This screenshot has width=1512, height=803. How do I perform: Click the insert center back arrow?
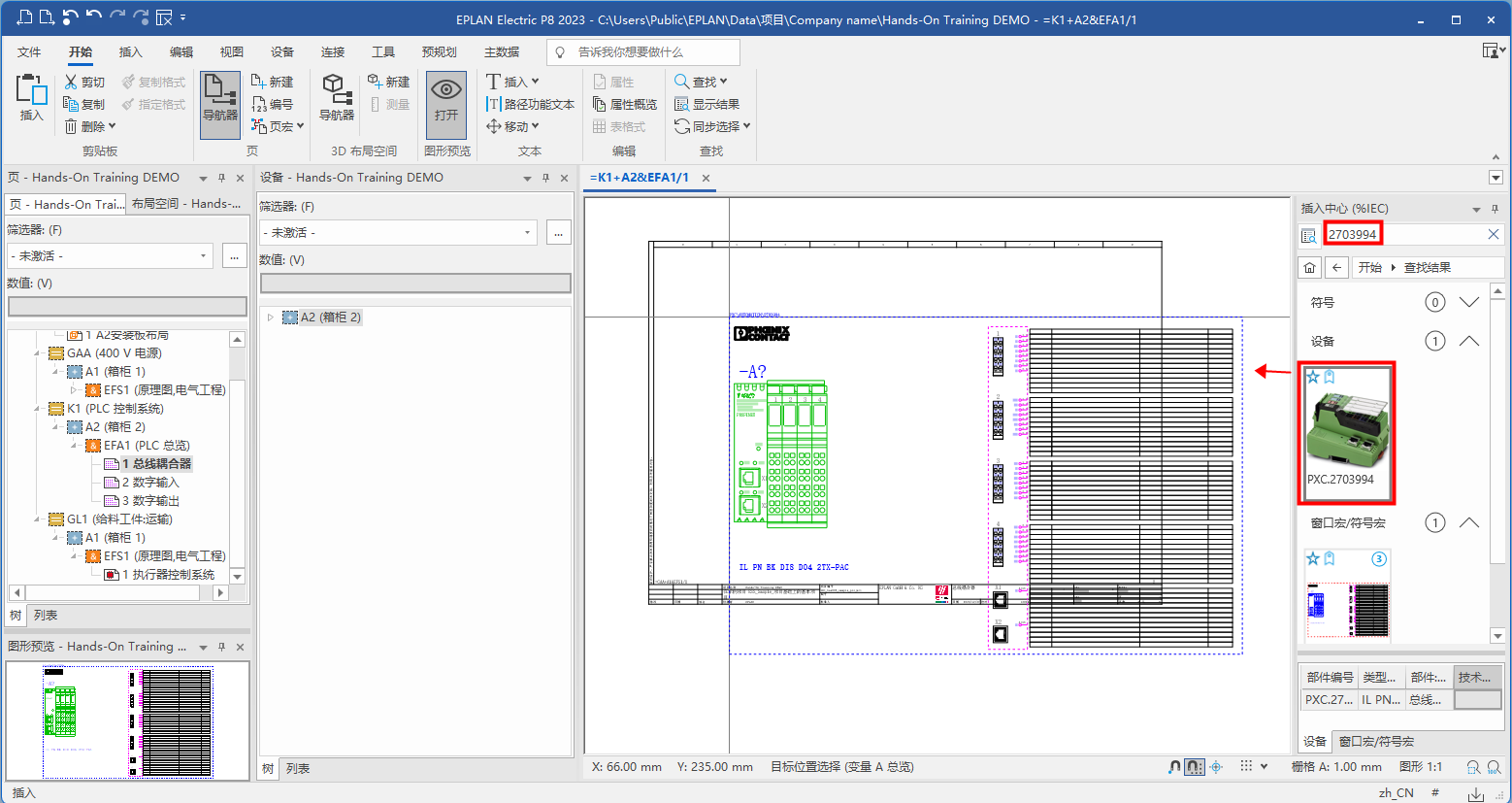click(1337, 267)
